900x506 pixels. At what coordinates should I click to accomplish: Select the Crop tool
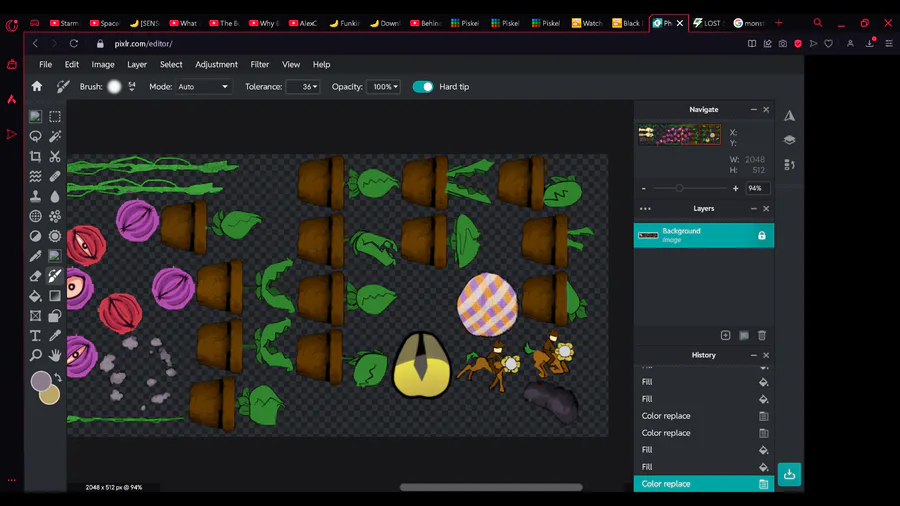click(35, 156)
